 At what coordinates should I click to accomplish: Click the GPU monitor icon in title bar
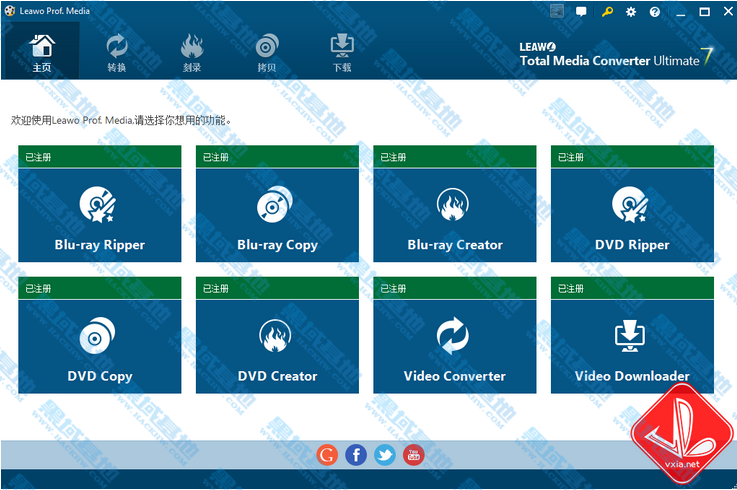pyautogui.click(x=557, y=11)
